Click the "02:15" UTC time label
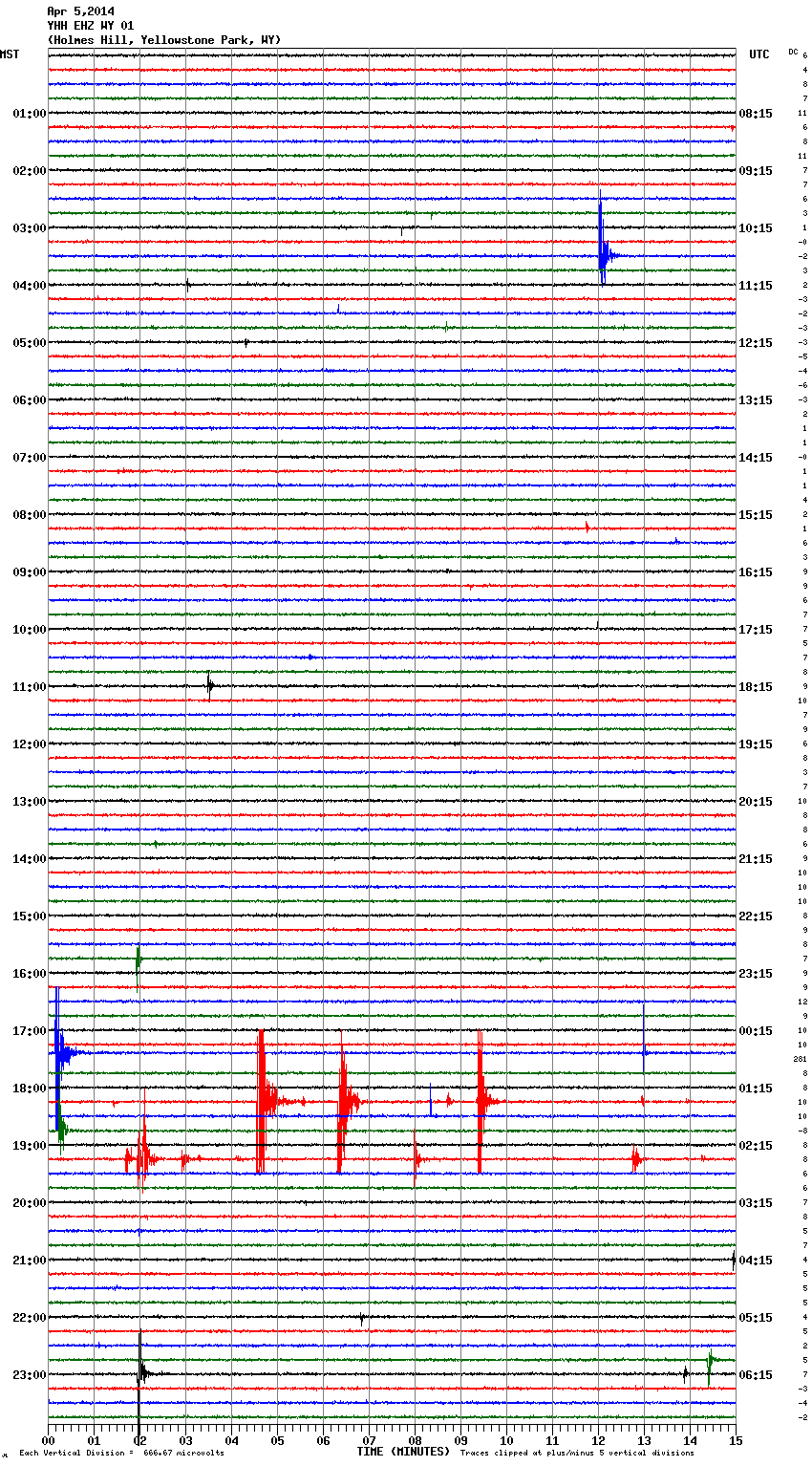This screenshot has width=812, height=1466. pos(756,1146)
